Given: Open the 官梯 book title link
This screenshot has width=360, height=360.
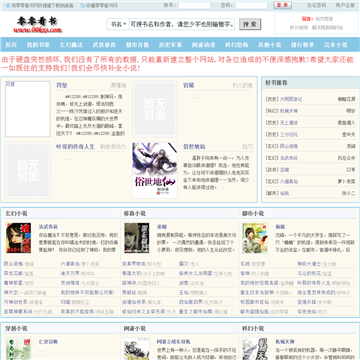Looking at the screenshot, I should pyautogui.click(x=189, y=85).
